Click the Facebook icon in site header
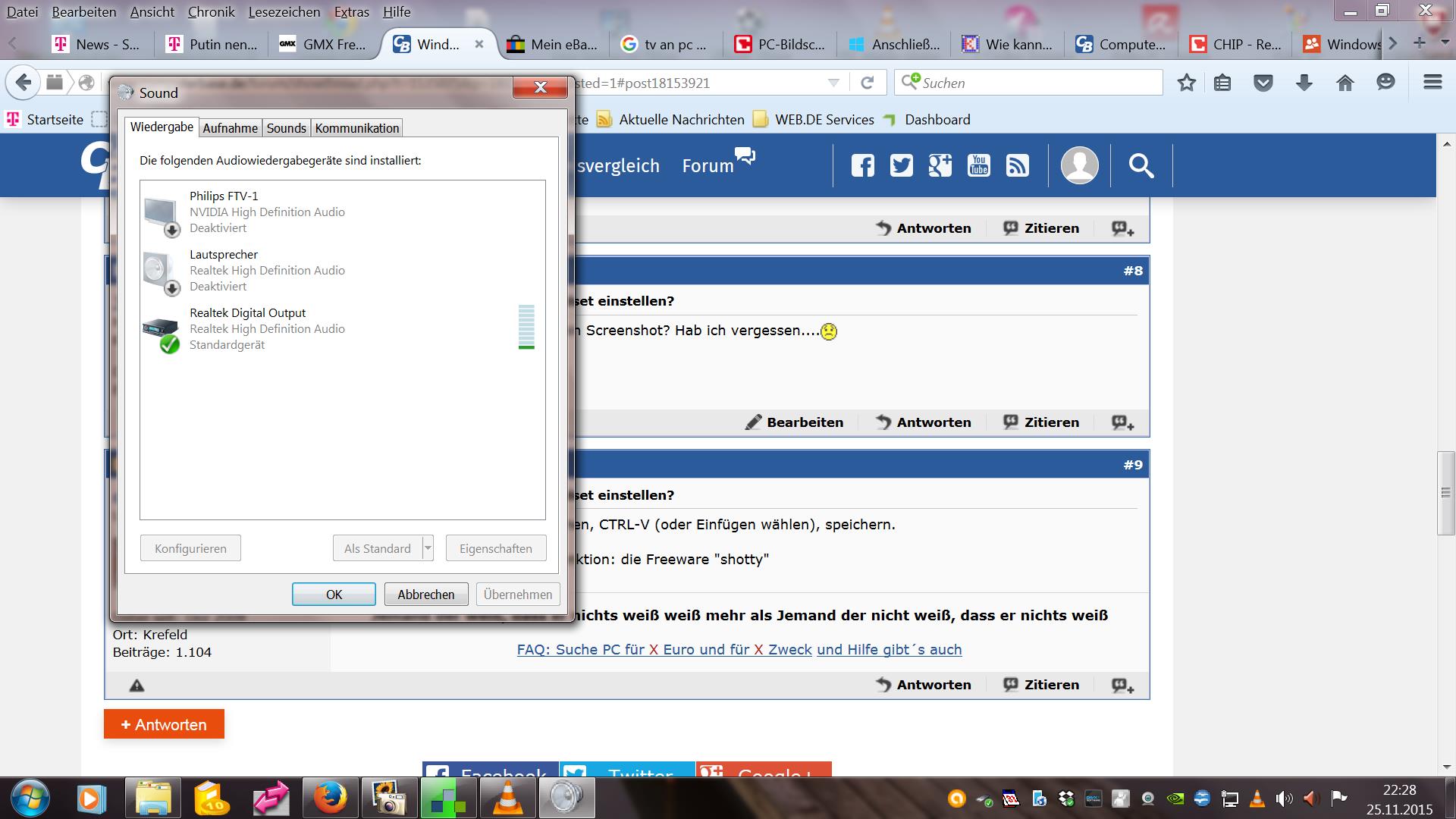Image resolution: width=1456 pixels, height=819 pixels. pos(862,165)
